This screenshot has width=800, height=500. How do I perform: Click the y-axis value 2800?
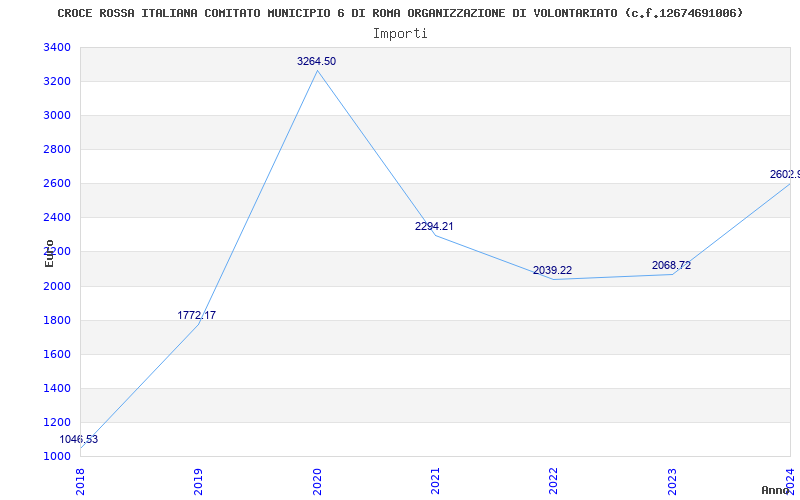pos(57,149)
